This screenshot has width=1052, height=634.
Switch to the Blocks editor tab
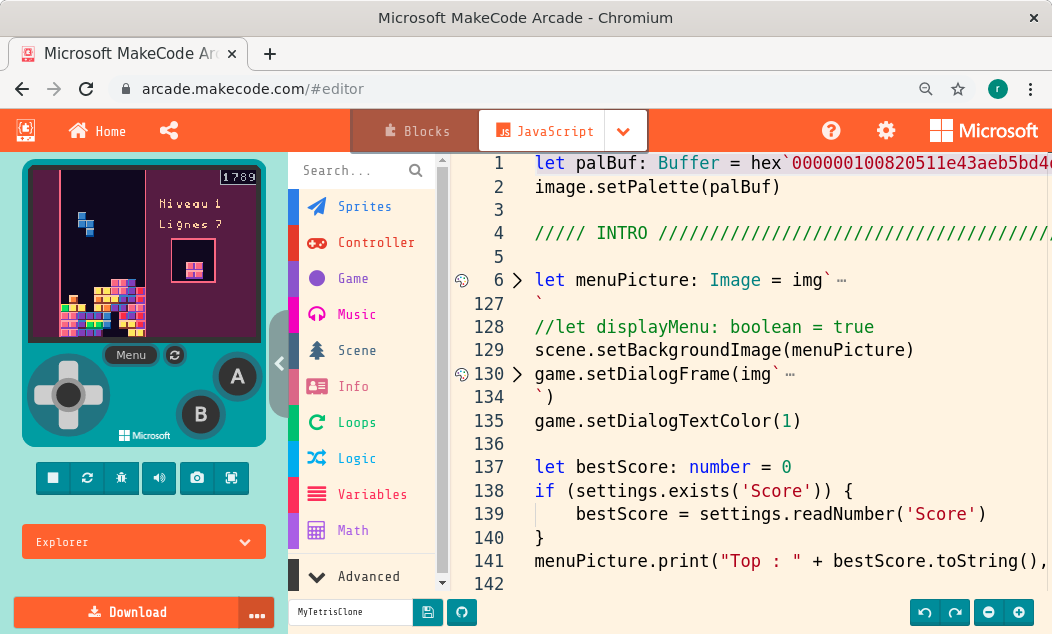click(x=416, y=131)
